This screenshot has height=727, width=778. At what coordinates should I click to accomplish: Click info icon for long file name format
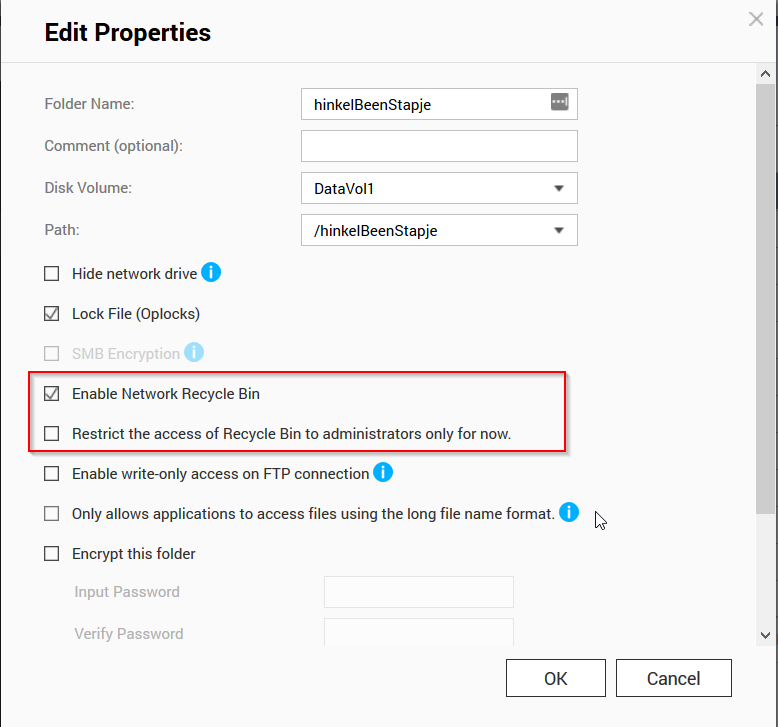[569, 513]
